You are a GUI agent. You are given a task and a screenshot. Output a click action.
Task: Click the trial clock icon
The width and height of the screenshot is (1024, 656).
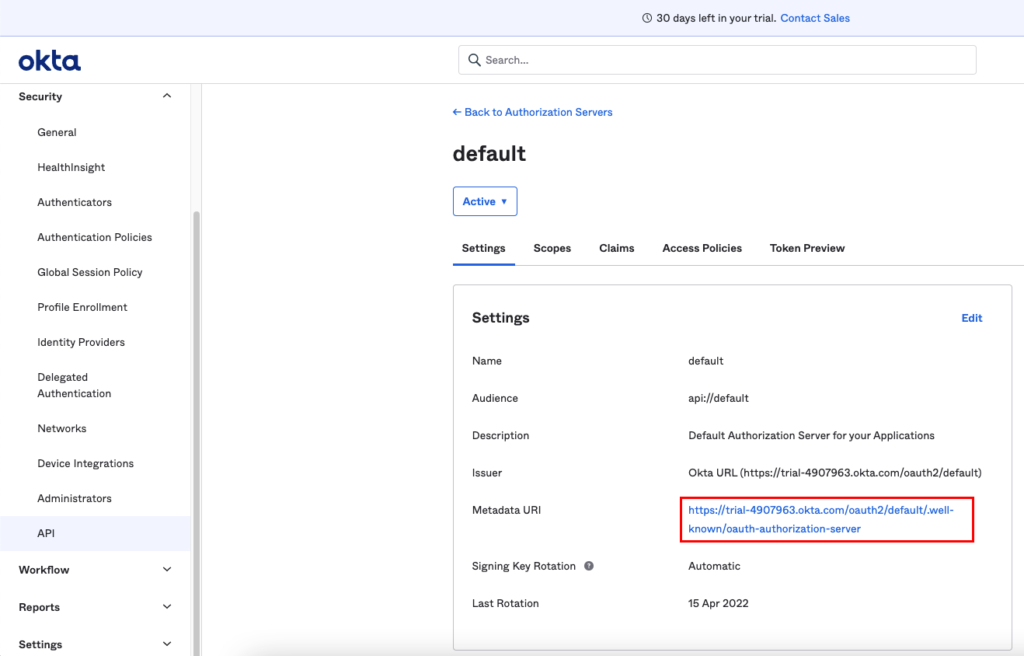647,18
